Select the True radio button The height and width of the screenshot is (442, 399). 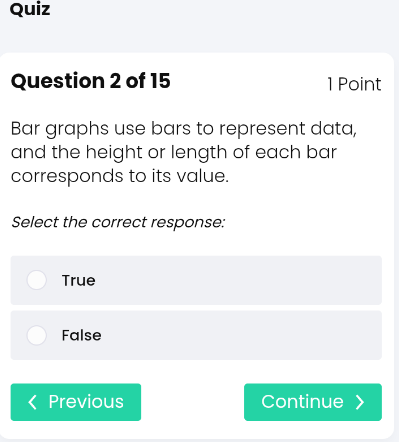point(36,280)
